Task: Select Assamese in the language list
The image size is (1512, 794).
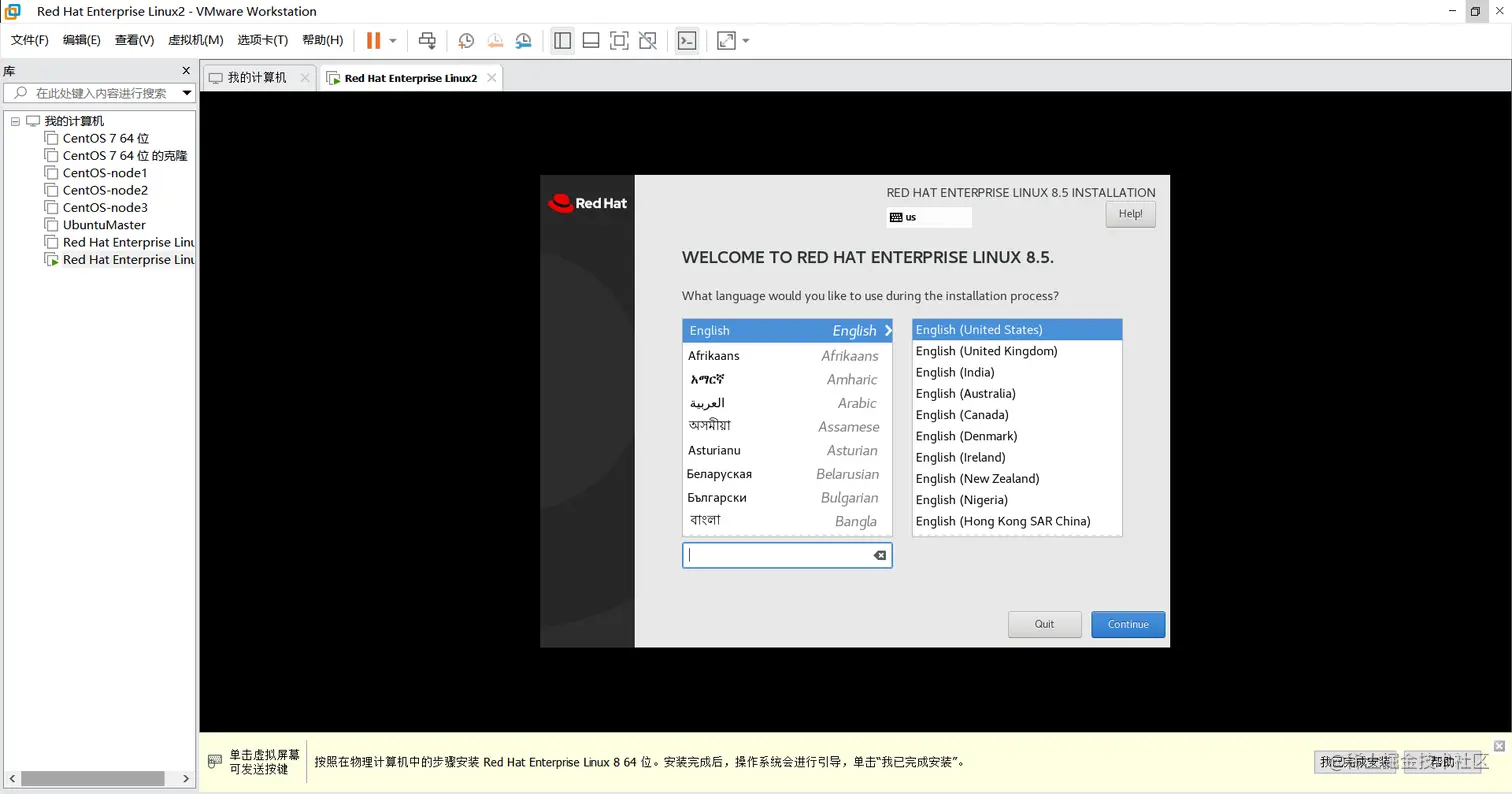Action: point(787,426)
